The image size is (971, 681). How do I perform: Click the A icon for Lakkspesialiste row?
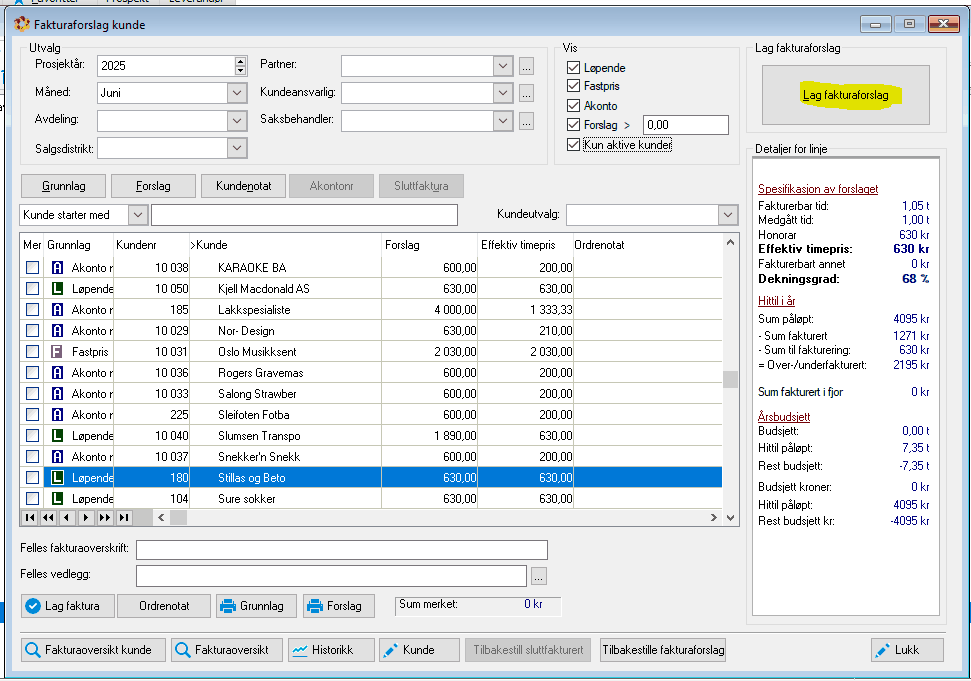pos(57,310)
